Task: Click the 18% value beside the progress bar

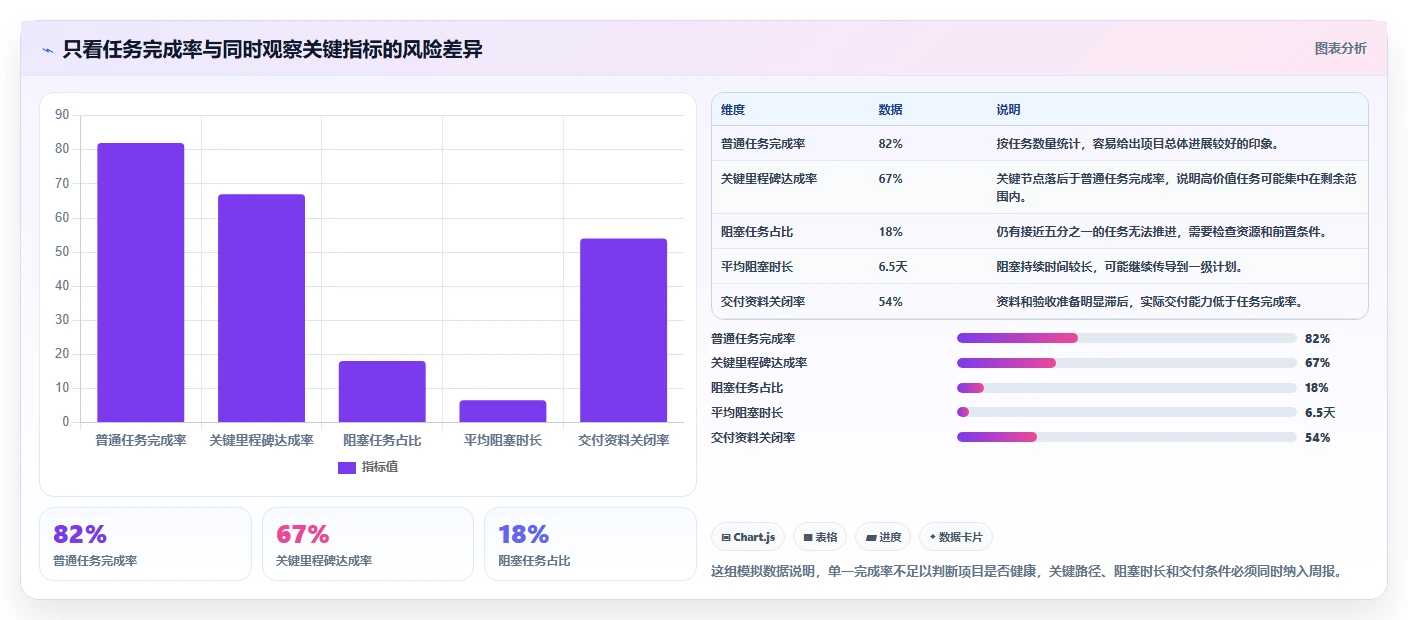Action: (x=1317, y=388)
